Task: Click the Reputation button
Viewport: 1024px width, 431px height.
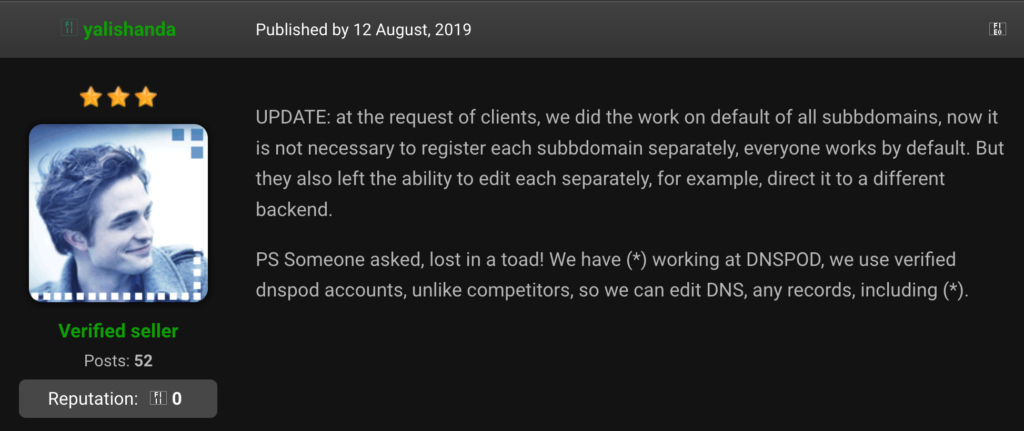Action: [118, 398]
